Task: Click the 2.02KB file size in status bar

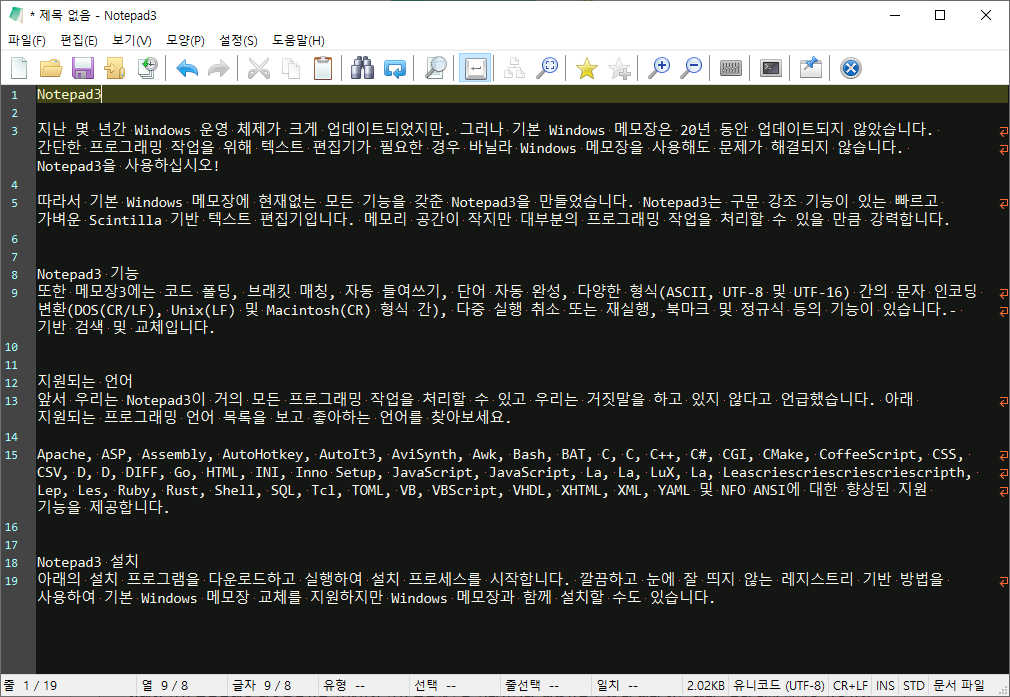Action: pos(705,685)
